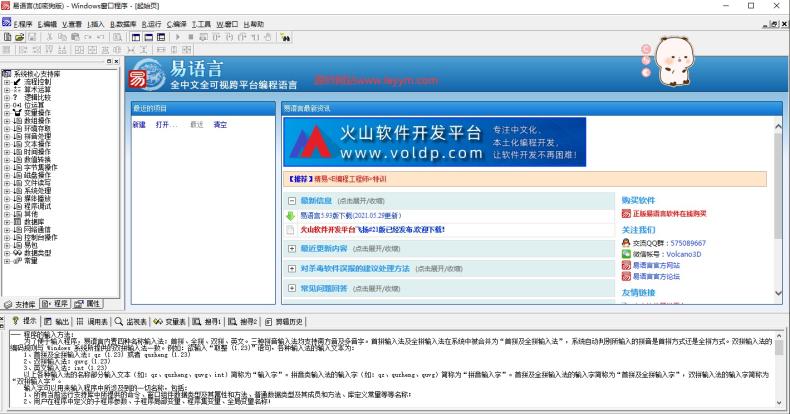The height and width of the screenshot is (414, 790).
Task: Click the QQ penguin icon beside 交流QQ群
Action: tap(626, 243)
